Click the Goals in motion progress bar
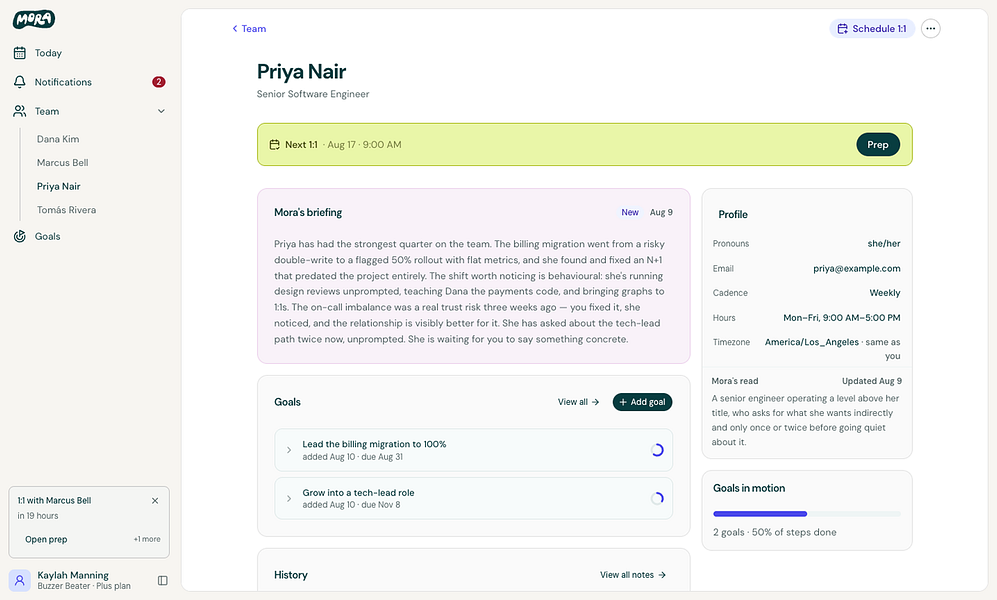This screenshot has height=600, width=997. click(x=806, y=514)
